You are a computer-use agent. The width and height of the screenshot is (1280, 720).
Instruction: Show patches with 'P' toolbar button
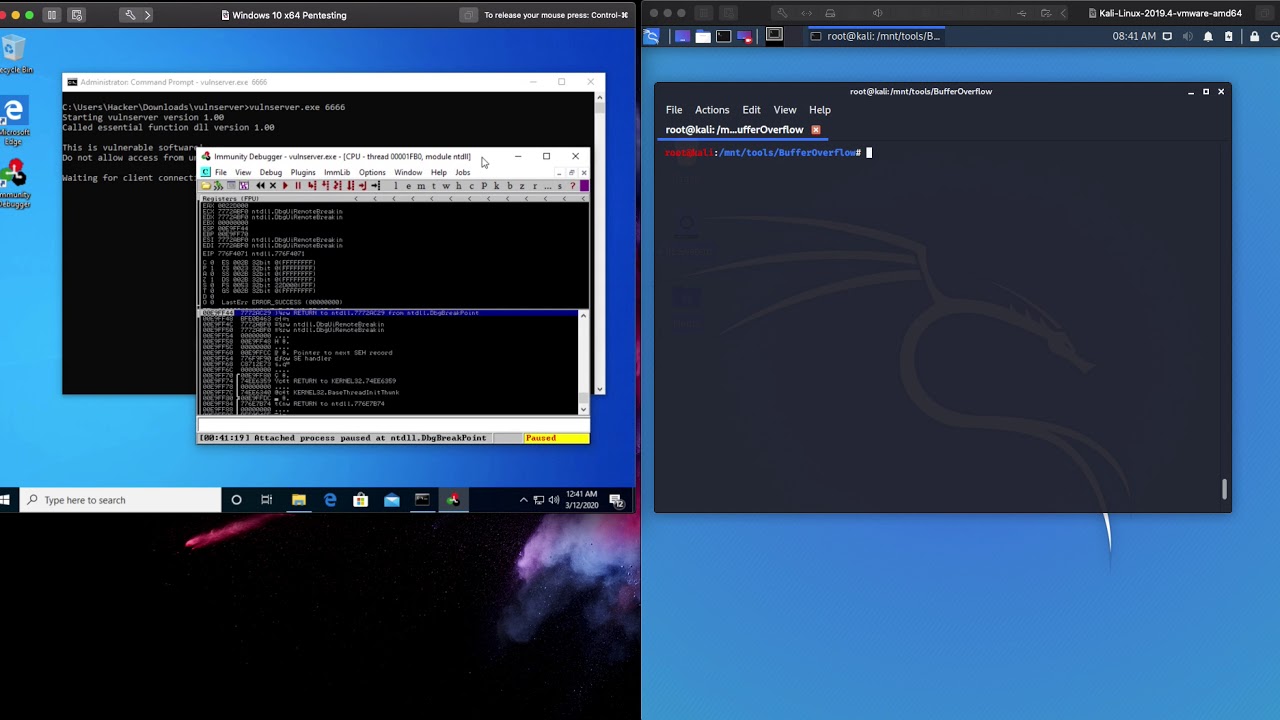[484, 186]
